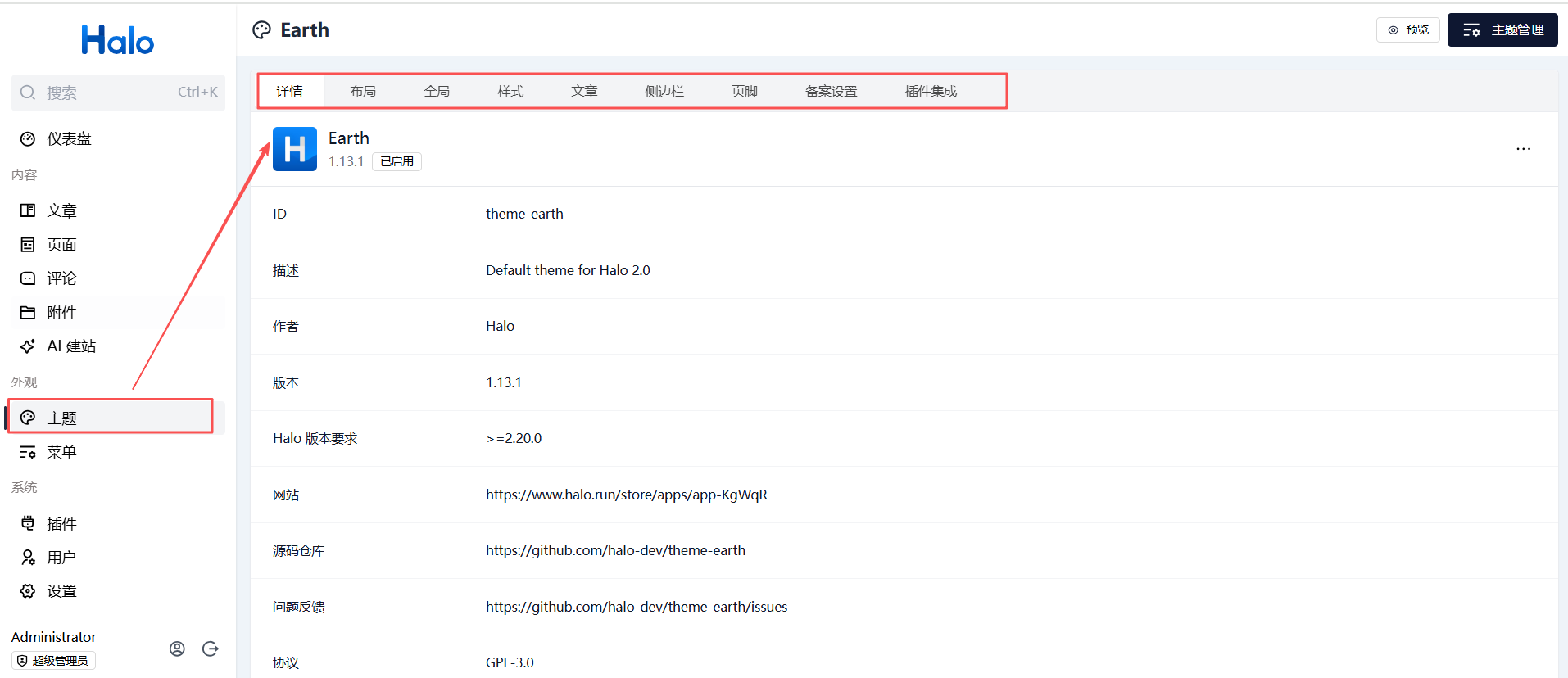Open the theme-earth GitHub repository link

(x=615, y=550)
